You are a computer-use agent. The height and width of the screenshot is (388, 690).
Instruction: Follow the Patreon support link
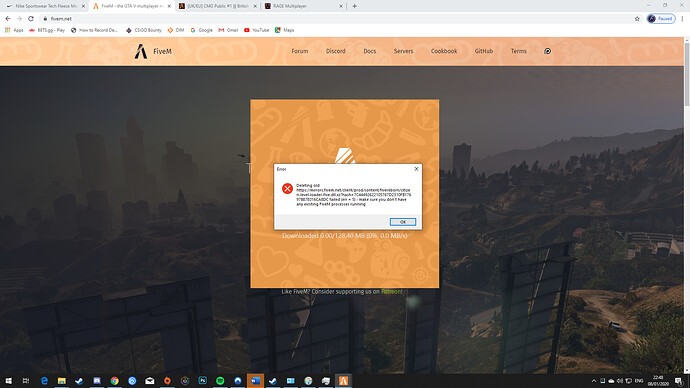click(x=391, y=291)
